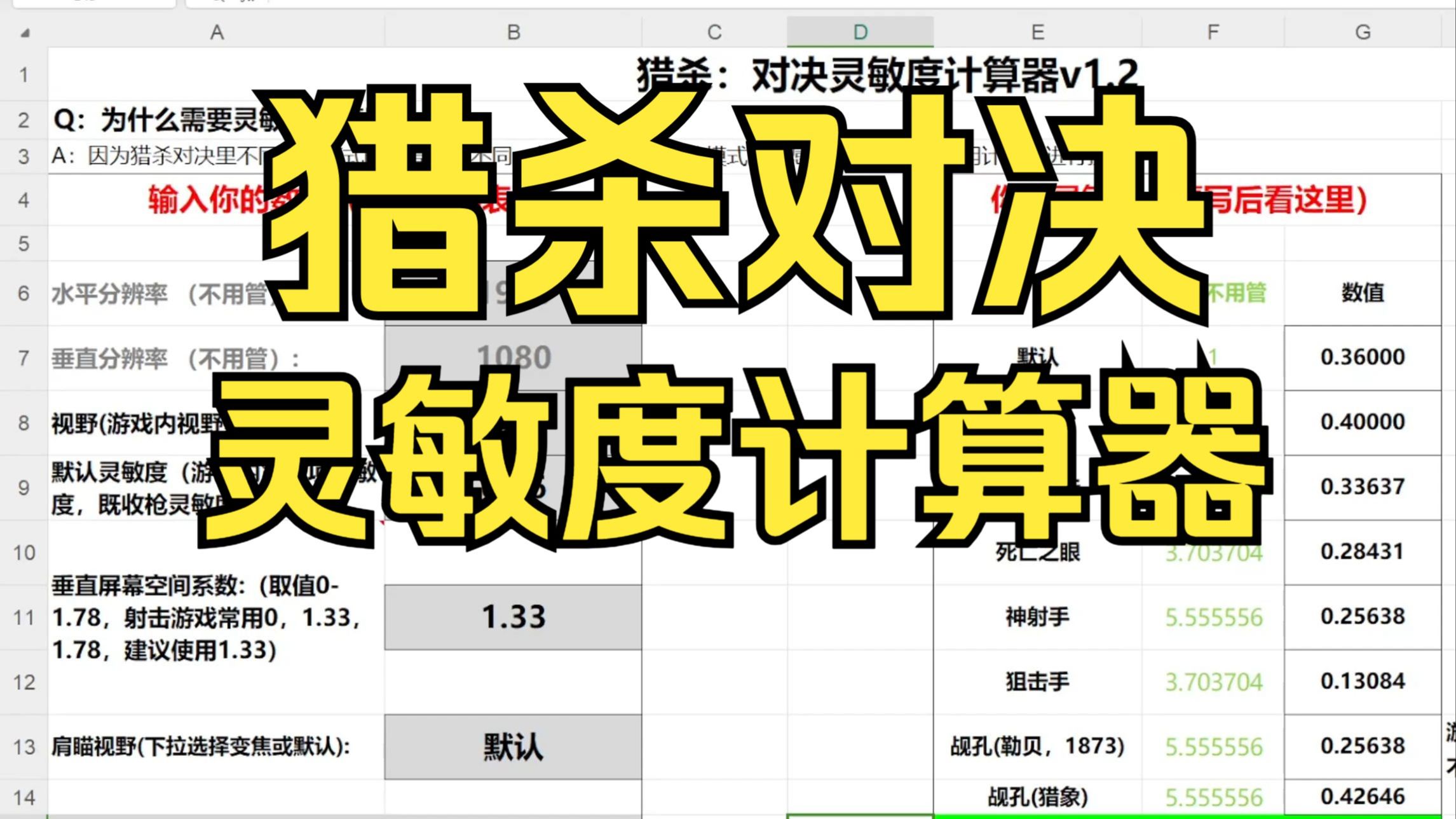Select column A header
Viewport: 1456px width, 819px height.
click(x=217, y=32)
